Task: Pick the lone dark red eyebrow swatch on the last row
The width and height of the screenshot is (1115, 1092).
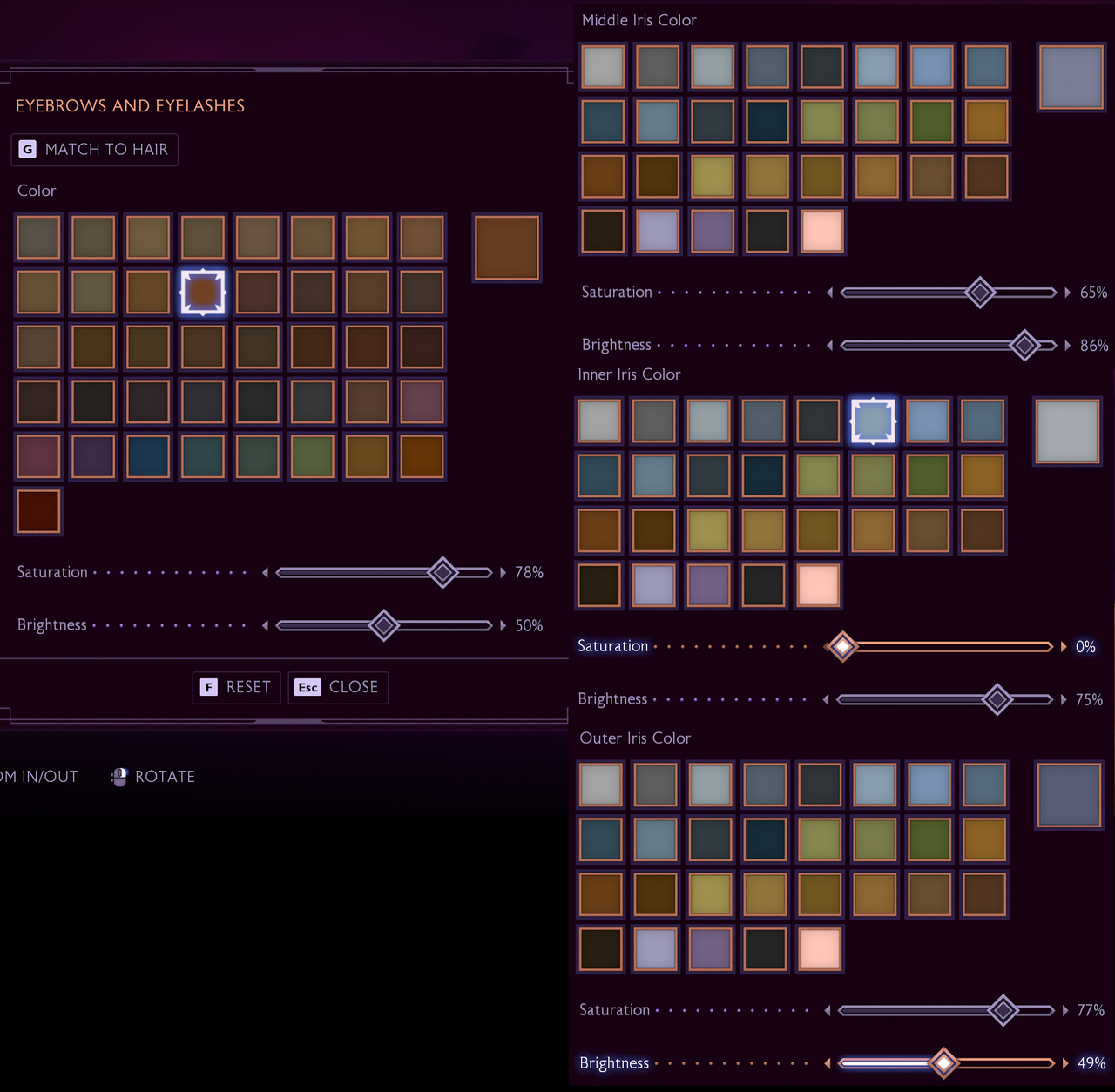Action: 38,511
